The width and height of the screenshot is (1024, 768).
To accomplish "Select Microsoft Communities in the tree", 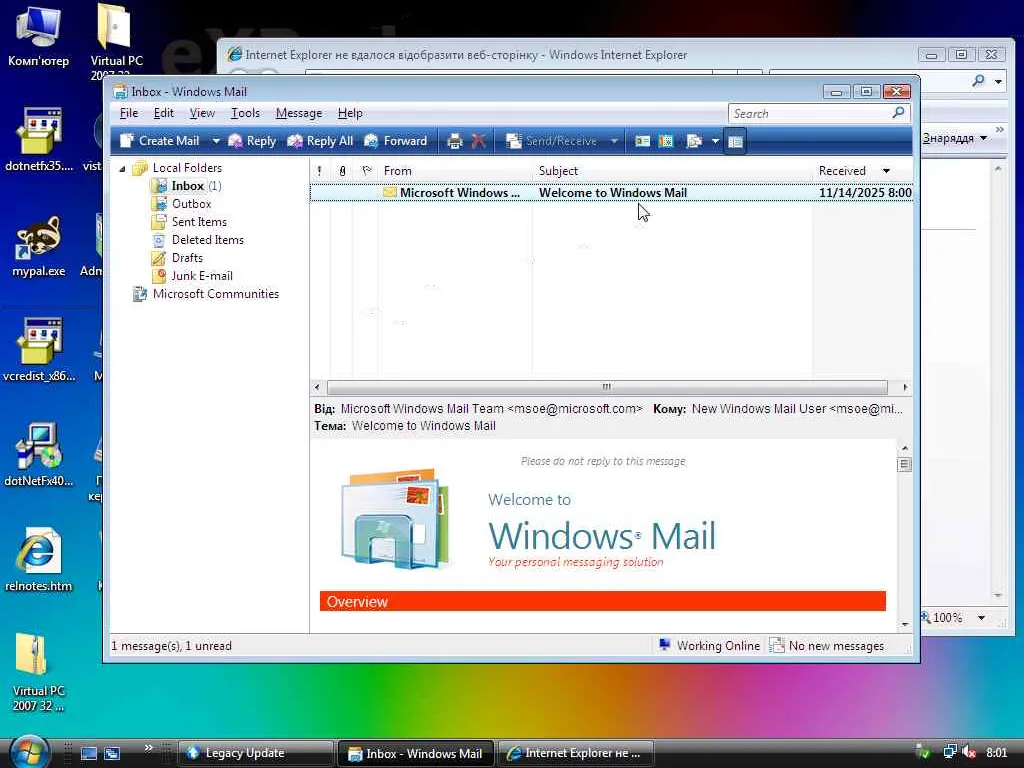I will click(x=216, y=294).
